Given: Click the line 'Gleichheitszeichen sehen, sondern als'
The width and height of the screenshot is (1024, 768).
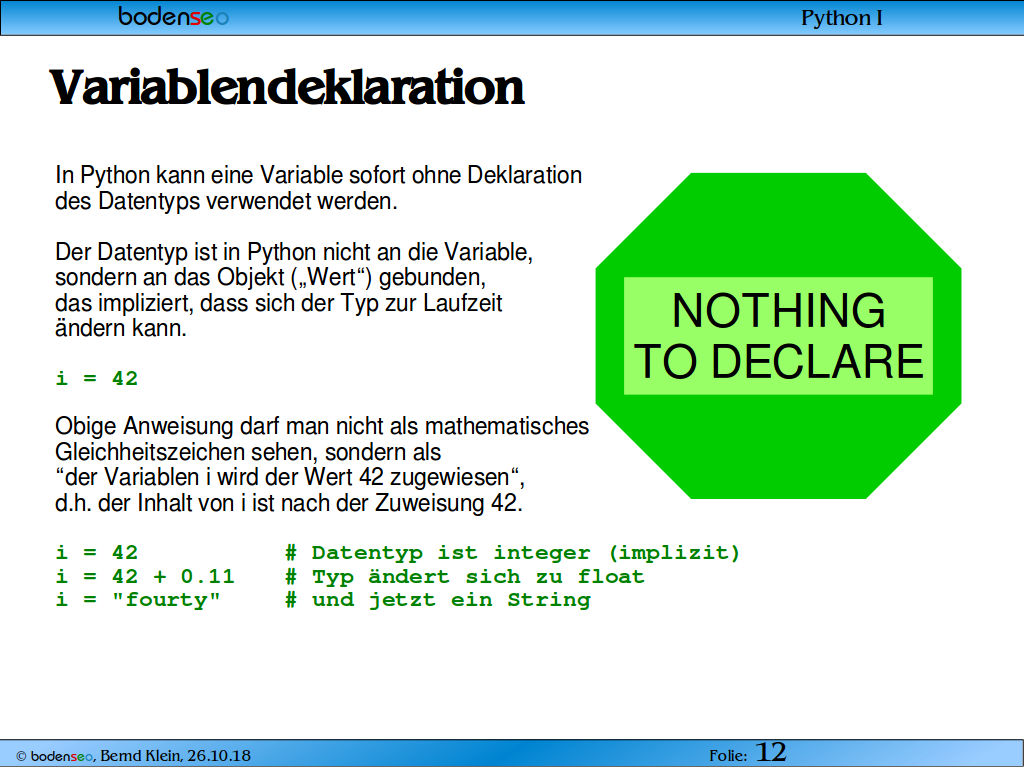Looking at the screenshot, I should pos(248,452).
